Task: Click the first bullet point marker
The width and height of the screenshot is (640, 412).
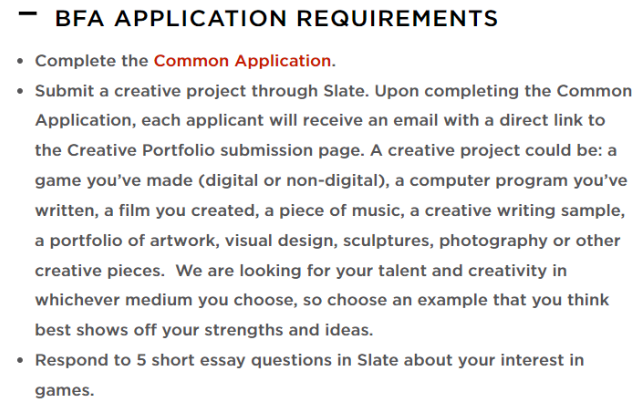Action: point(20,62)
